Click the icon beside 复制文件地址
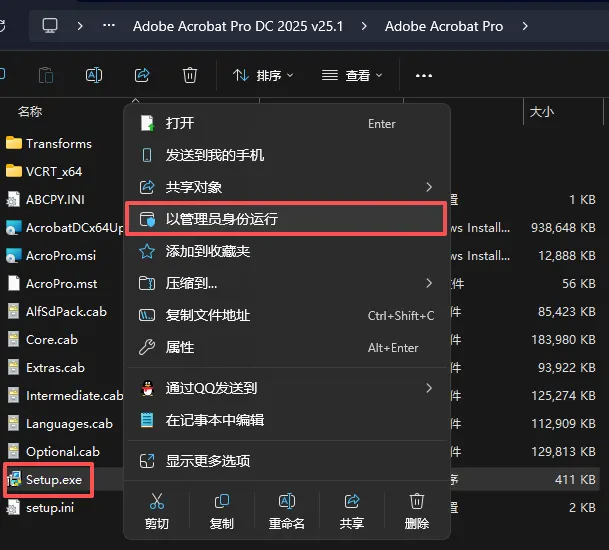Image resolution: width=609 pixels, height=550 pixels. pos(147,315)
